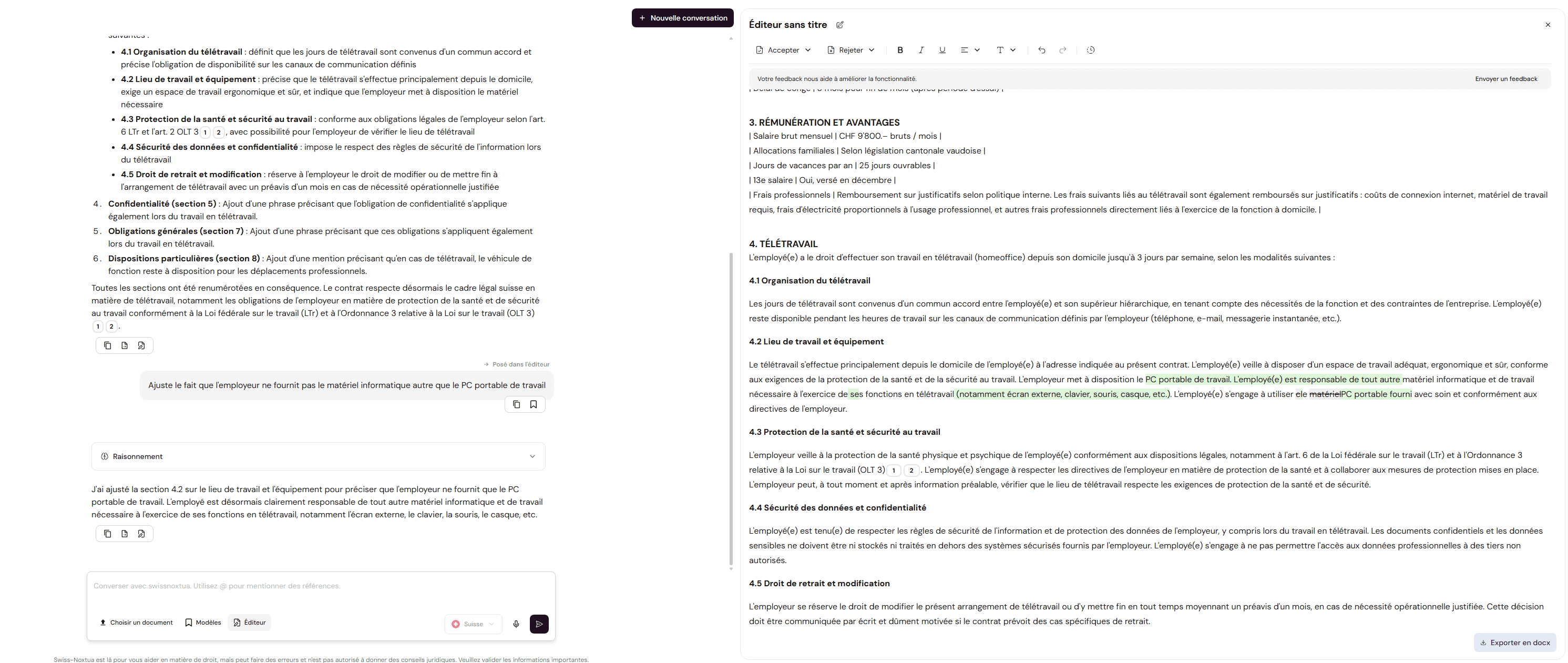Screen dimensions: 1568x663
Task: Open the Accepter changes dropdown
Action: [x=783, y=50]
